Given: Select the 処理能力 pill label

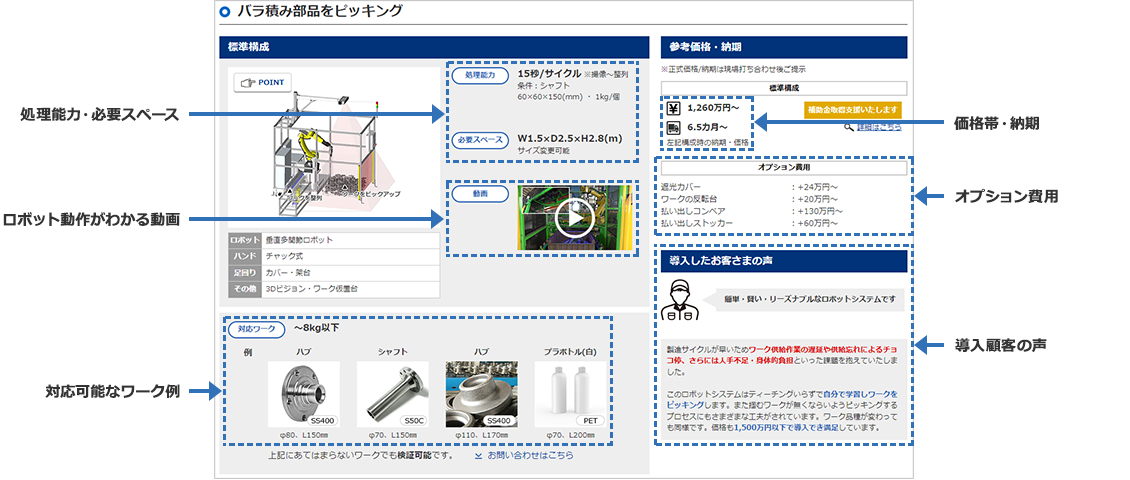Looking at the screenshot, I should coord(480,76).
